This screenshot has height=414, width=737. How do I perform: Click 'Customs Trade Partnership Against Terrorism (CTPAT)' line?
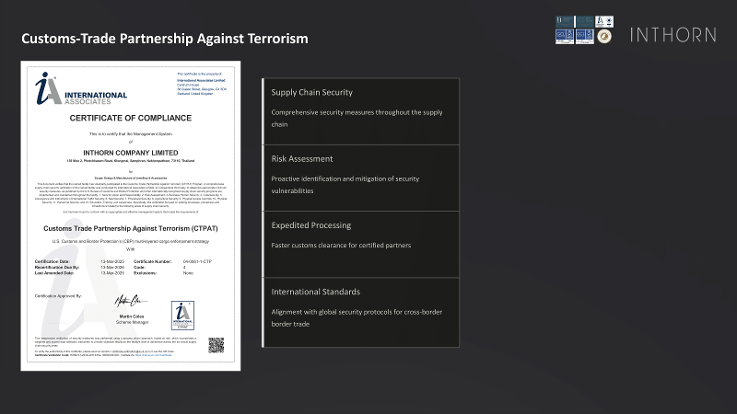[x=131, y=228]
